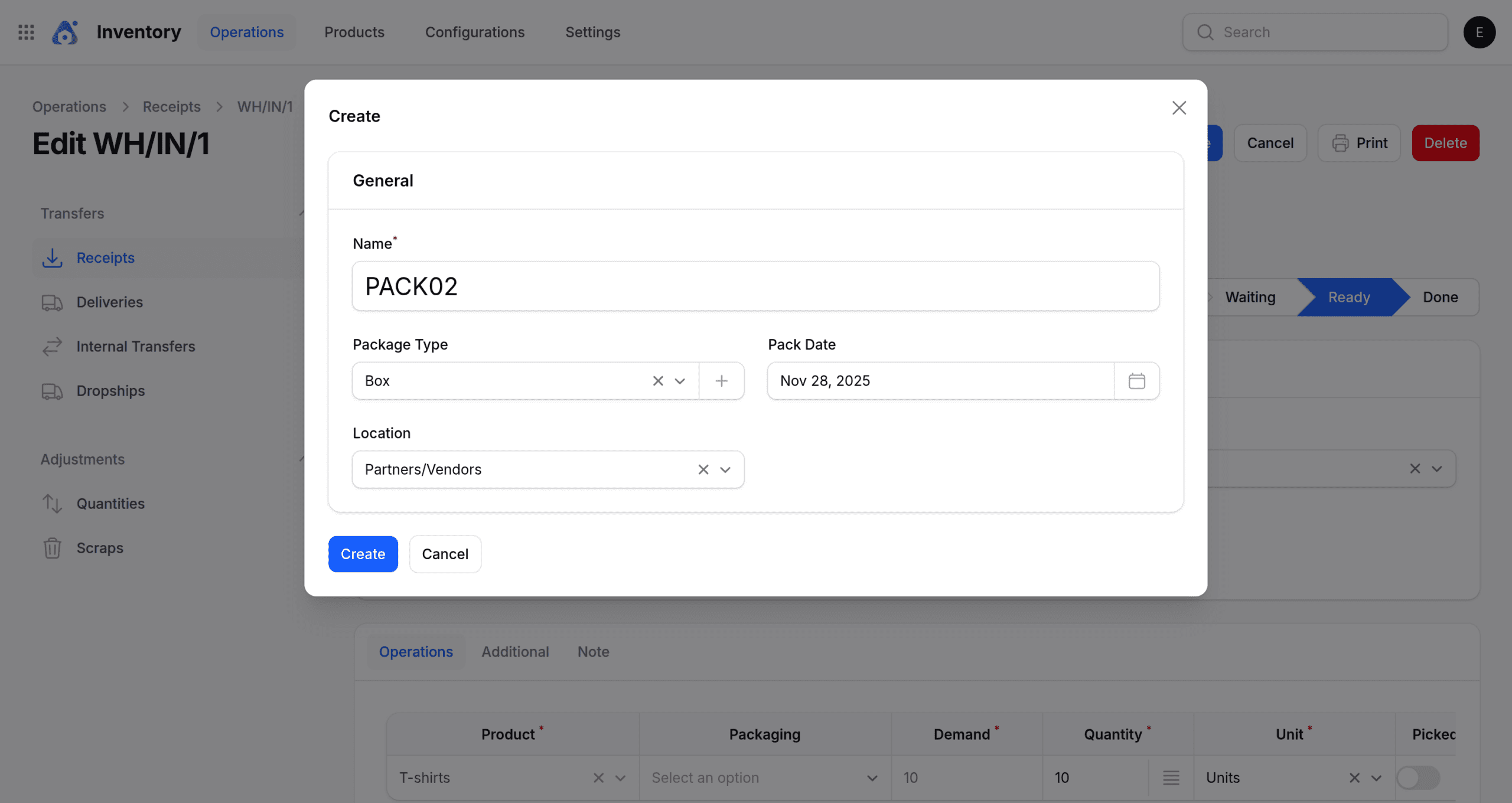
Task: Switch to the Additional tab
Action: tap(515, 651)
